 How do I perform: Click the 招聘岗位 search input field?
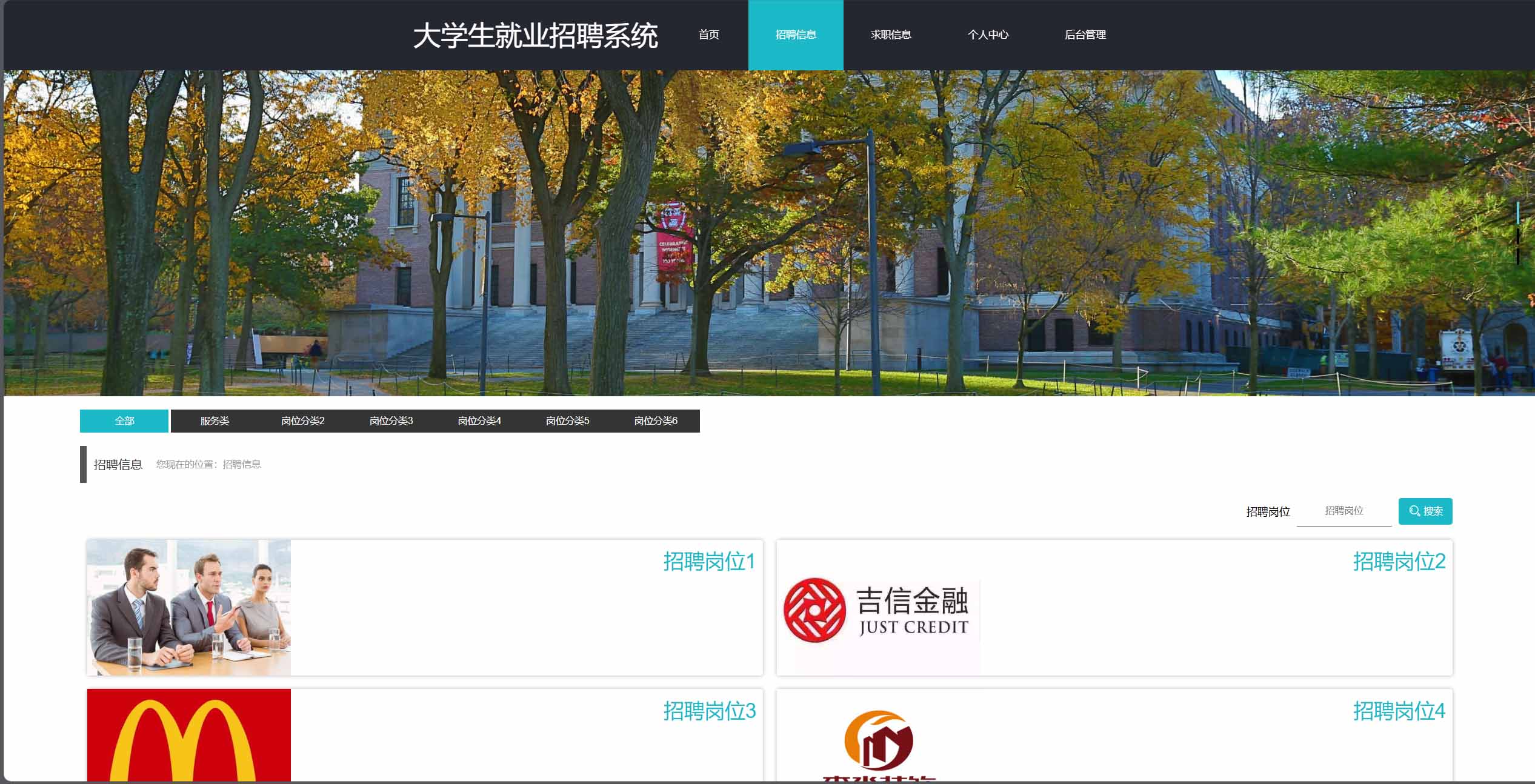[1344, 511]
